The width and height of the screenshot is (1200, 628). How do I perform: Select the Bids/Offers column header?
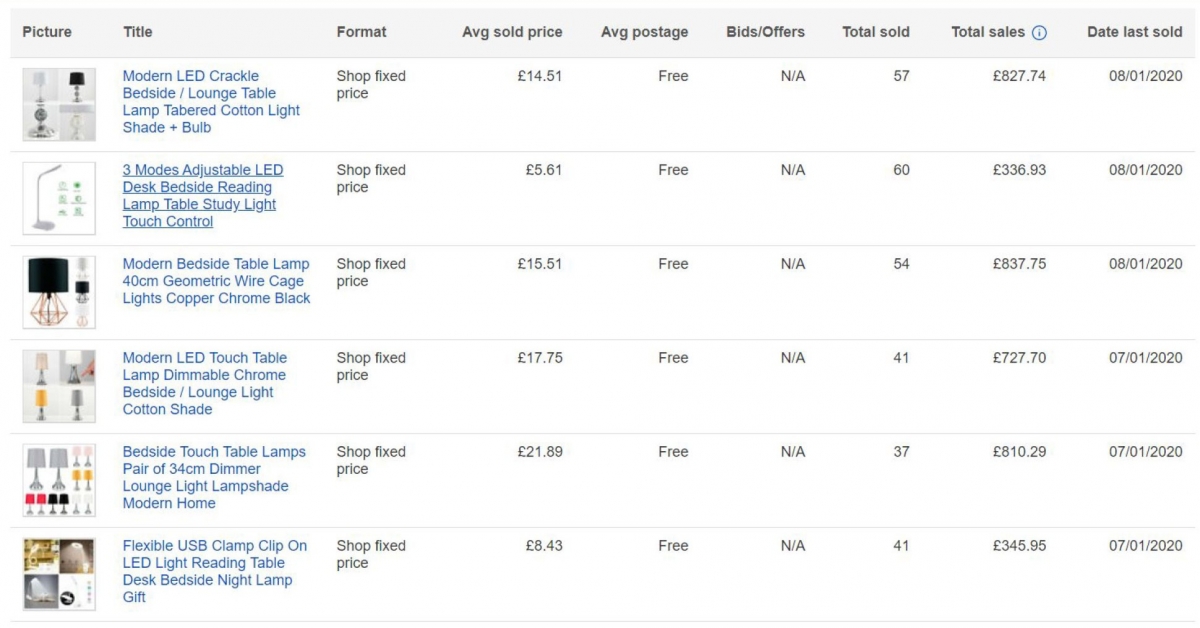[x=765, y=32]
